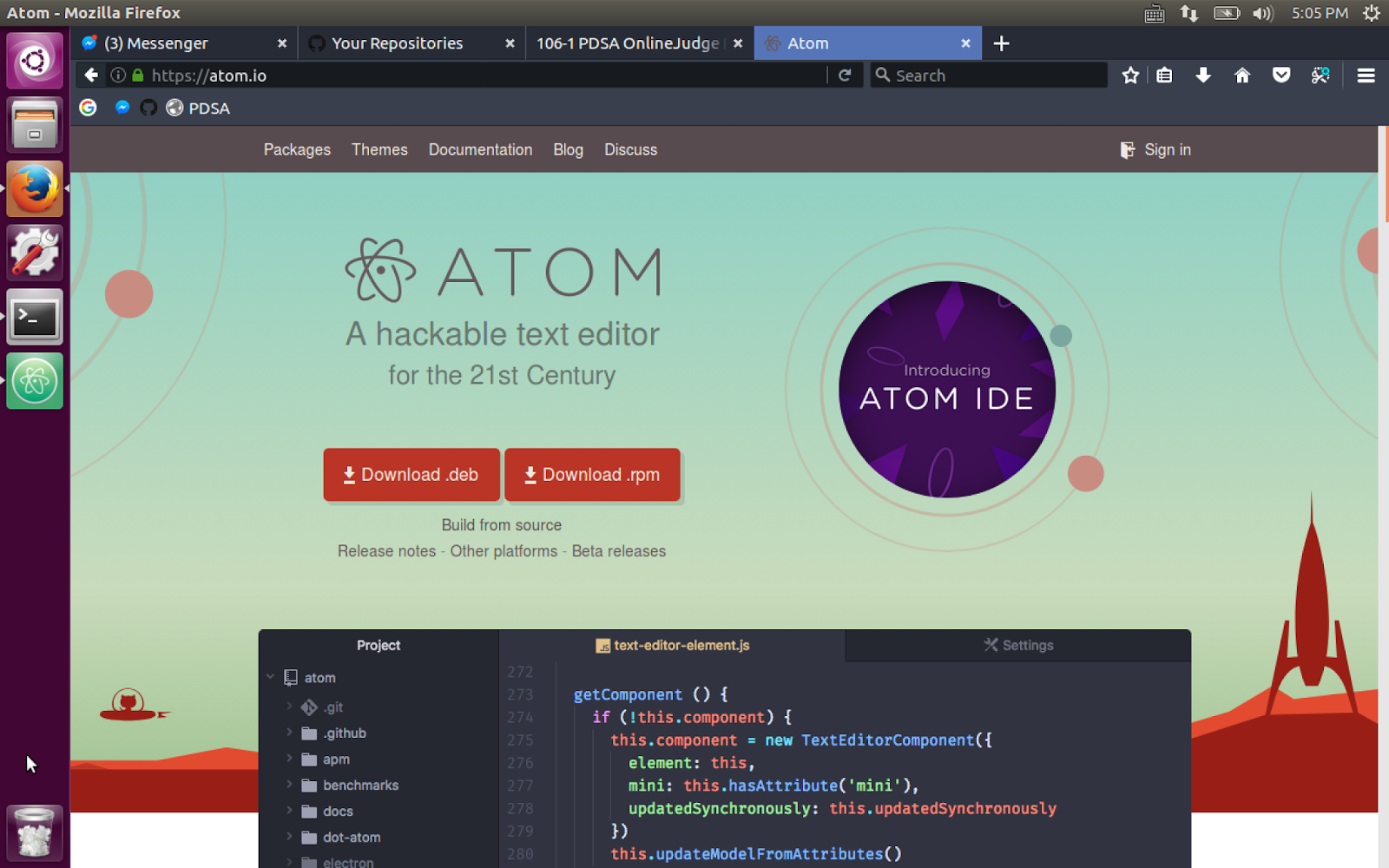Go back using the browser back arrow
This screenshot has height=868, width=1389.
(91, 76)
